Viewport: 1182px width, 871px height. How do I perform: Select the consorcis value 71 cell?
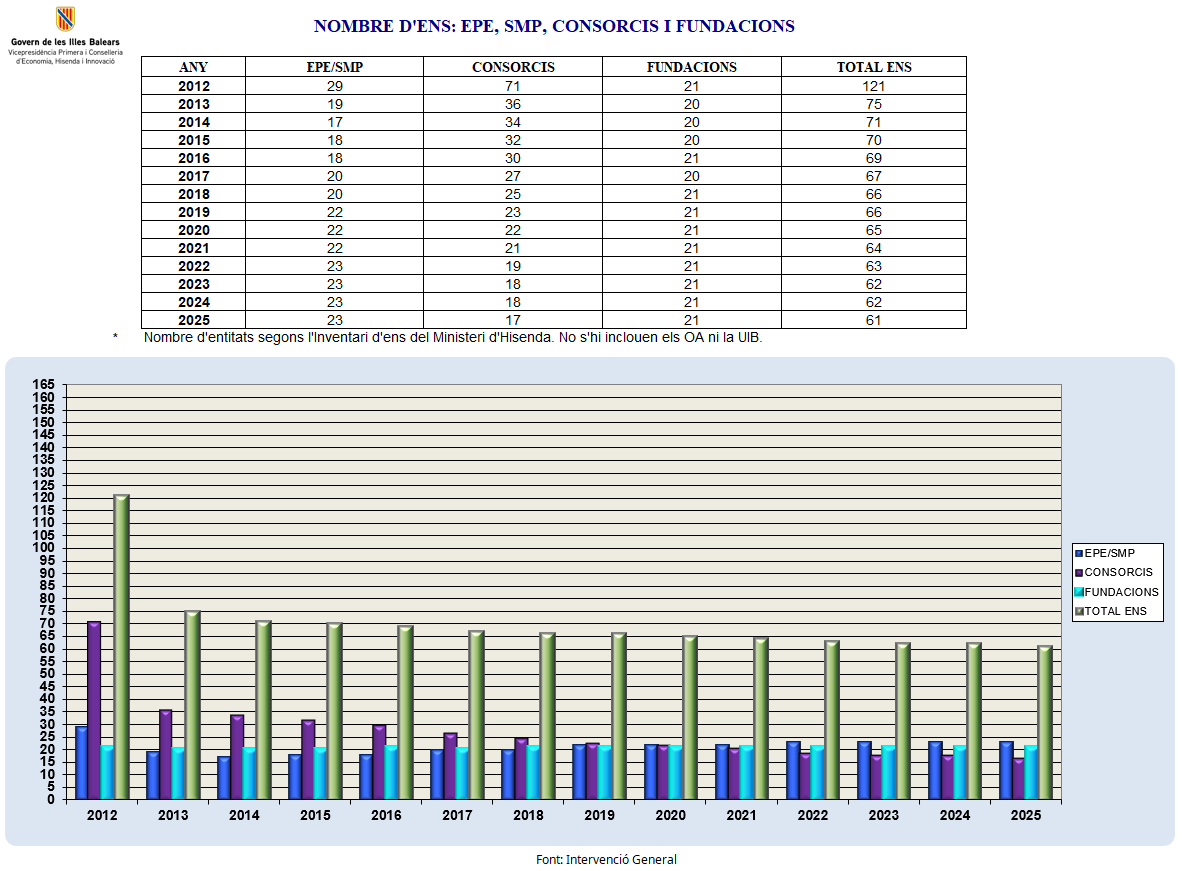pos(513,86)
